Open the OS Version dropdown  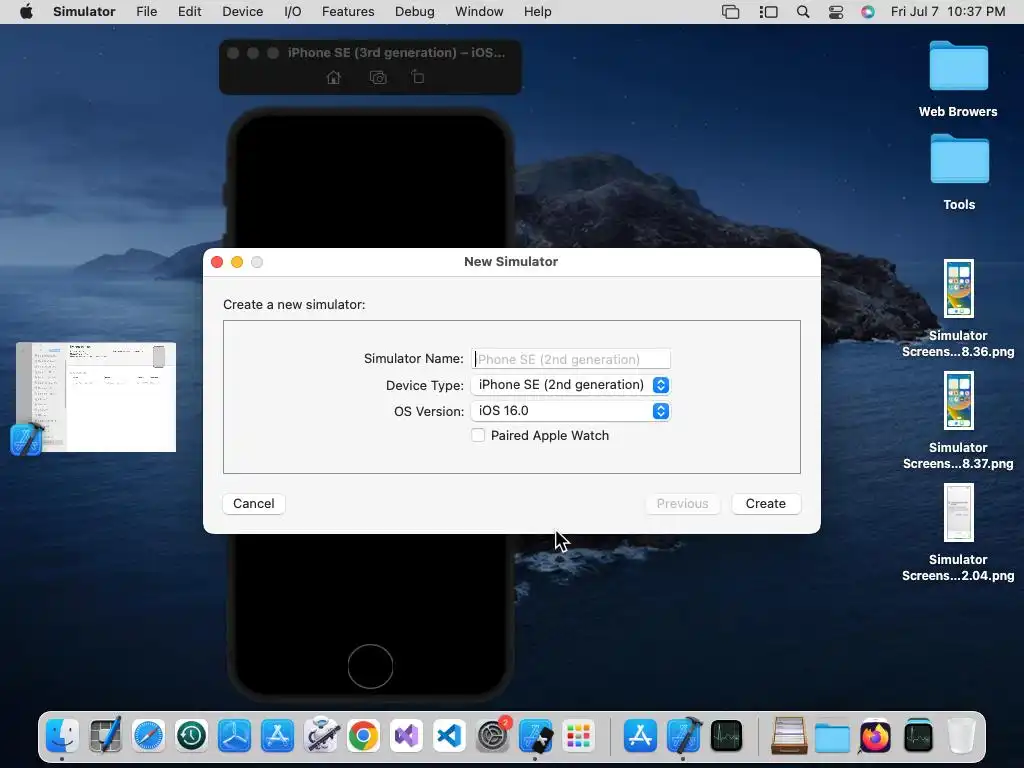pos(571,411)
